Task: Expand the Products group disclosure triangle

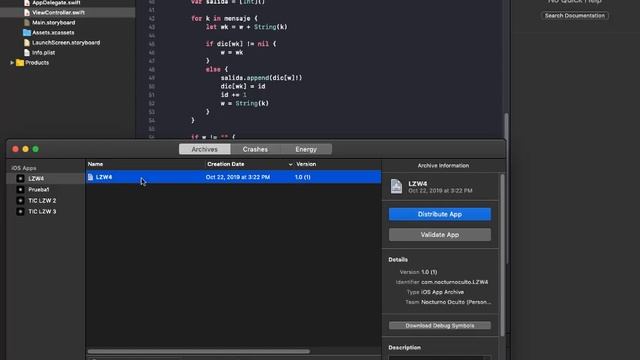Action: click(x=12, y=63)
